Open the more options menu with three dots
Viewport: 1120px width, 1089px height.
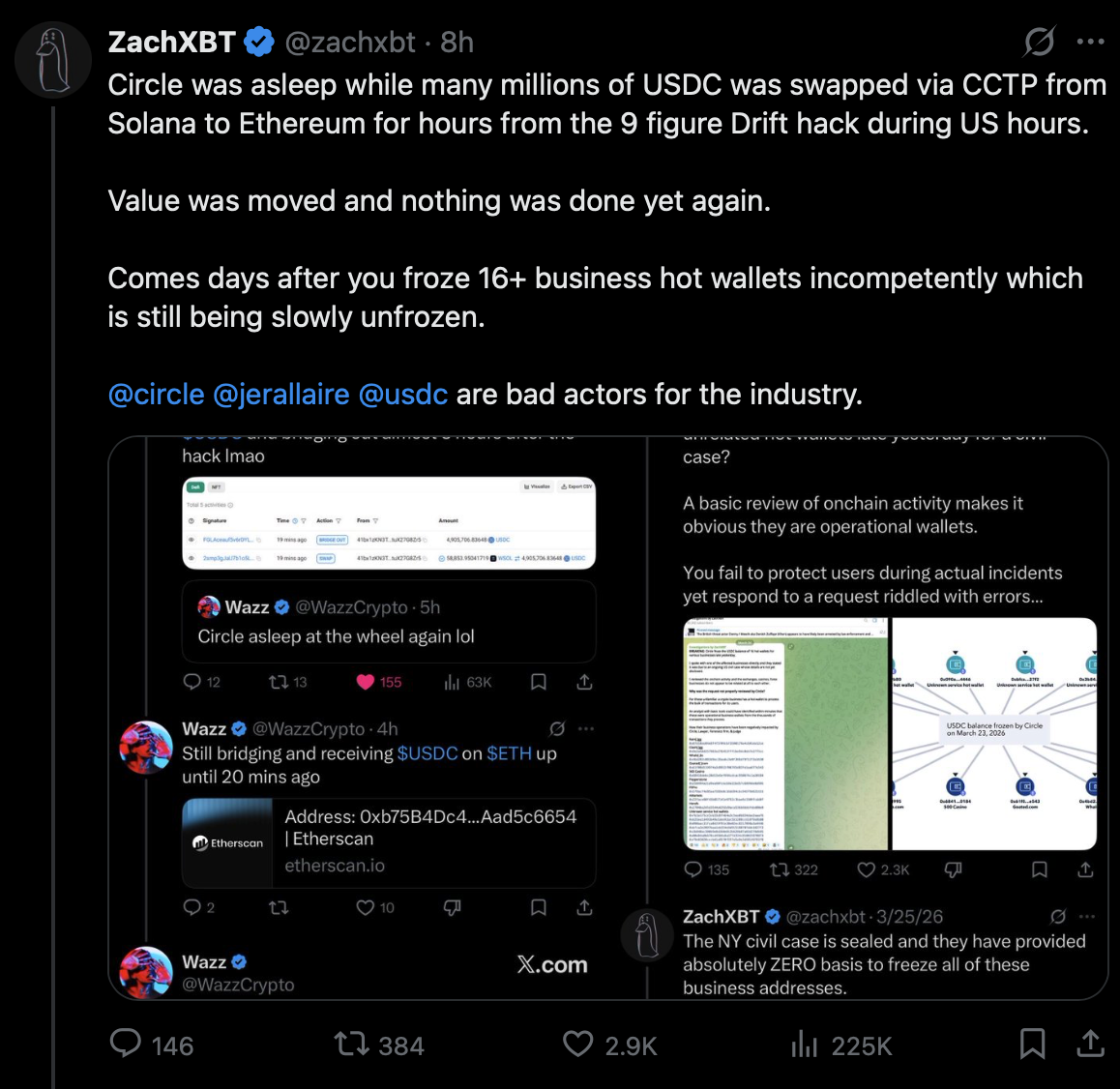[x=1090, y=42]
